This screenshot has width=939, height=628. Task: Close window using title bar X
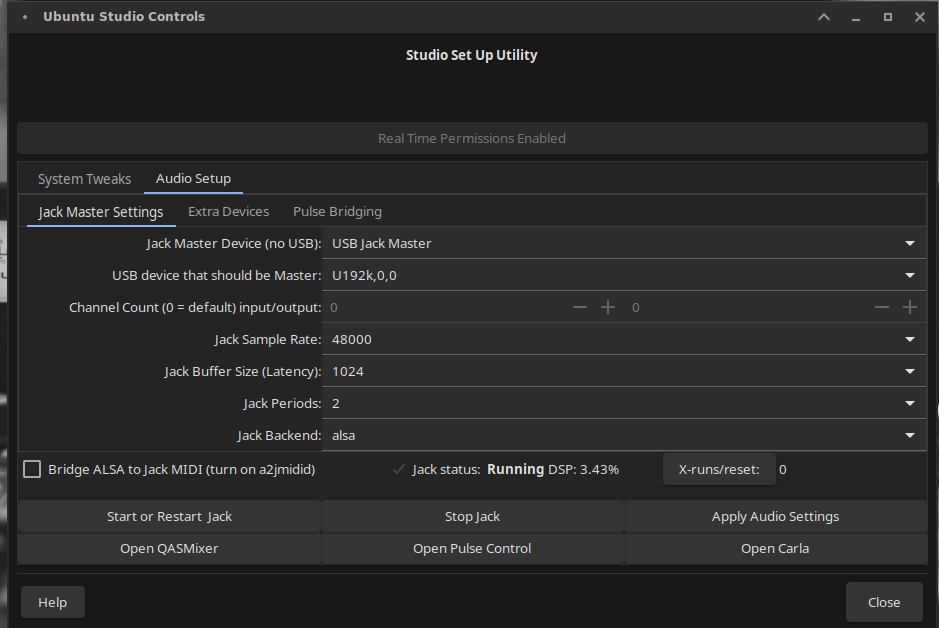click(x=920, y=17)
